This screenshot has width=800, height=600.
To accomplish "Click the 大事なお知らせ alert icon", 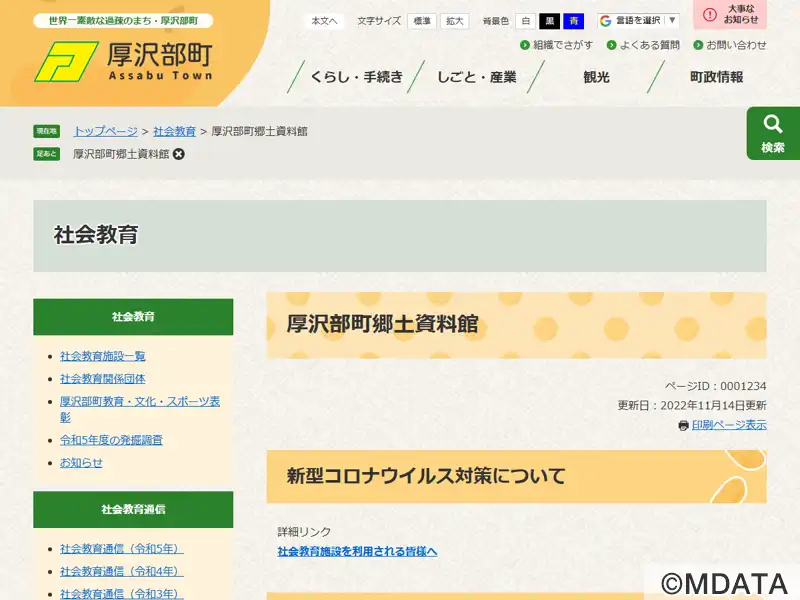I will pyautogui.click(x=710, y=15).
